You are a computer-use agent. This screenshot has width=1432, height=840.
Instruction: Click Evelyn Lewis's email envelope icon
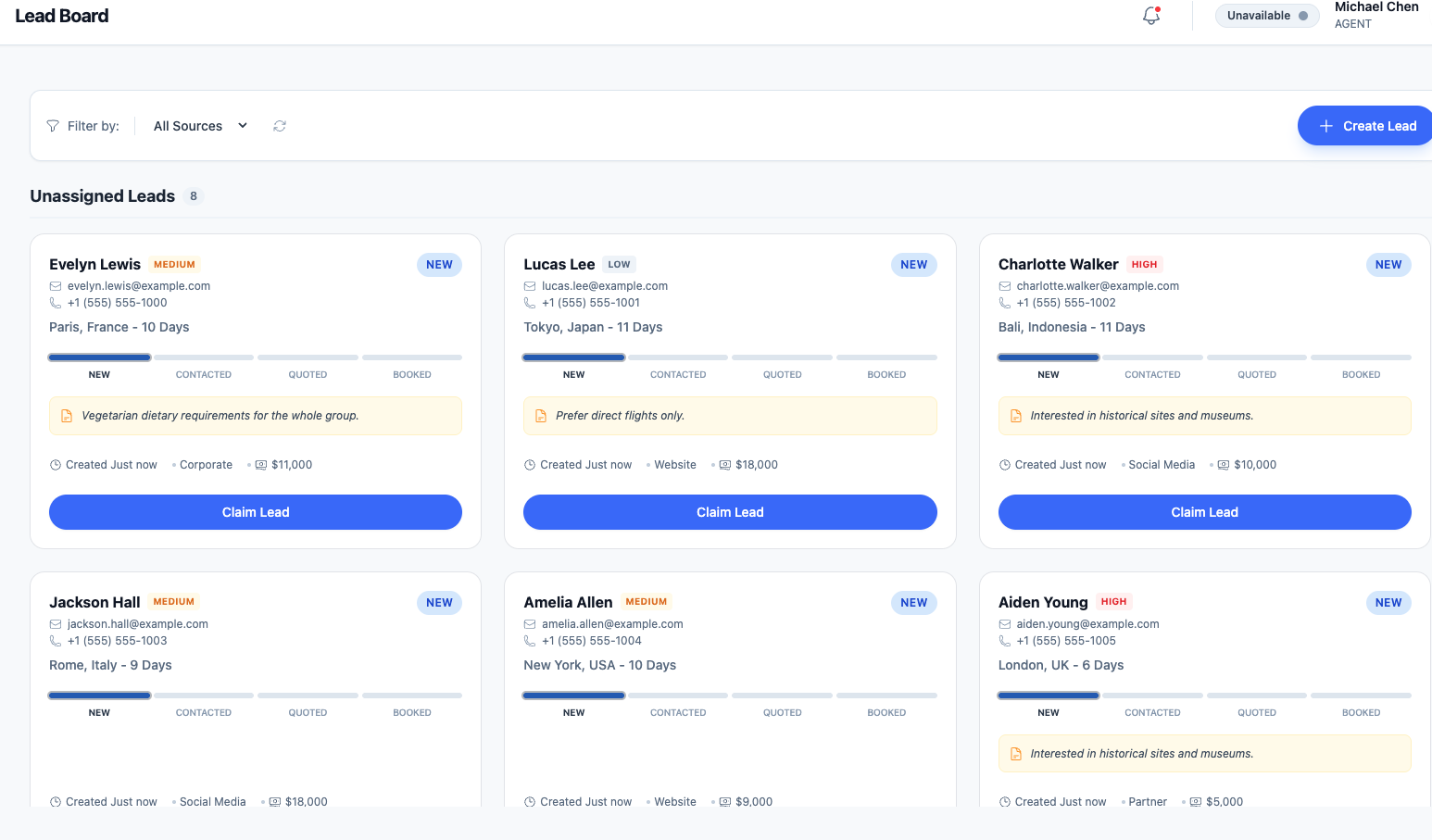coord(56,286)
